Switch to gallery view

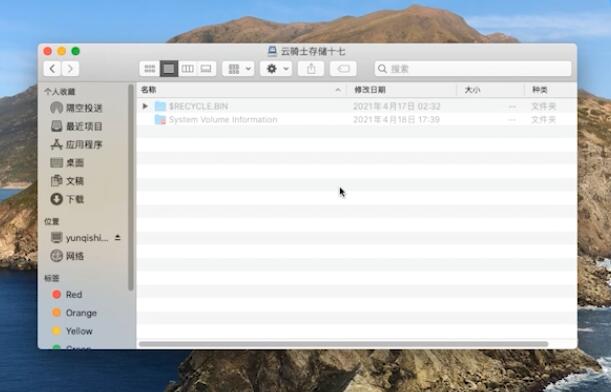[206, 69]
